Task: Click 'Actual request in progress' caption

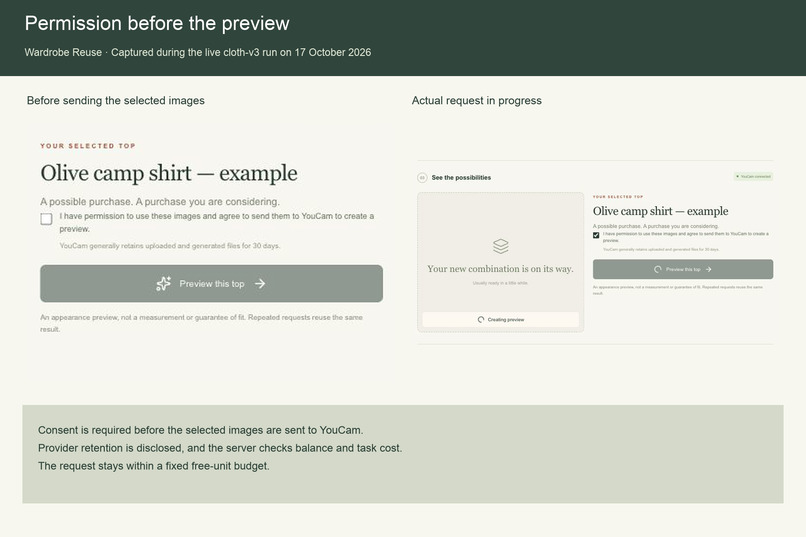Action: [x=477, y=101]
